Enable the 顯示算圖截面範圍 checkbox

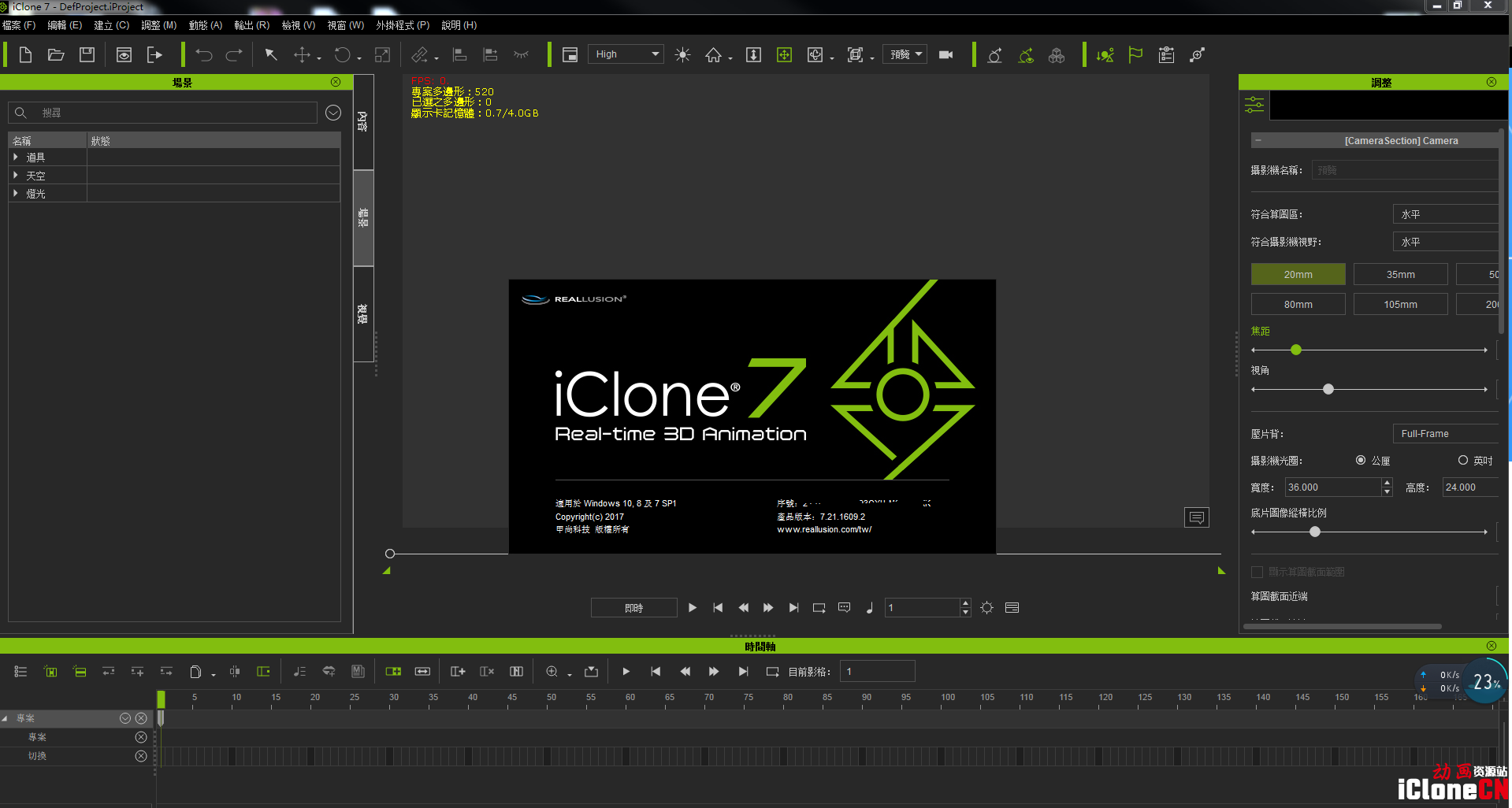tap(1258, 572)
